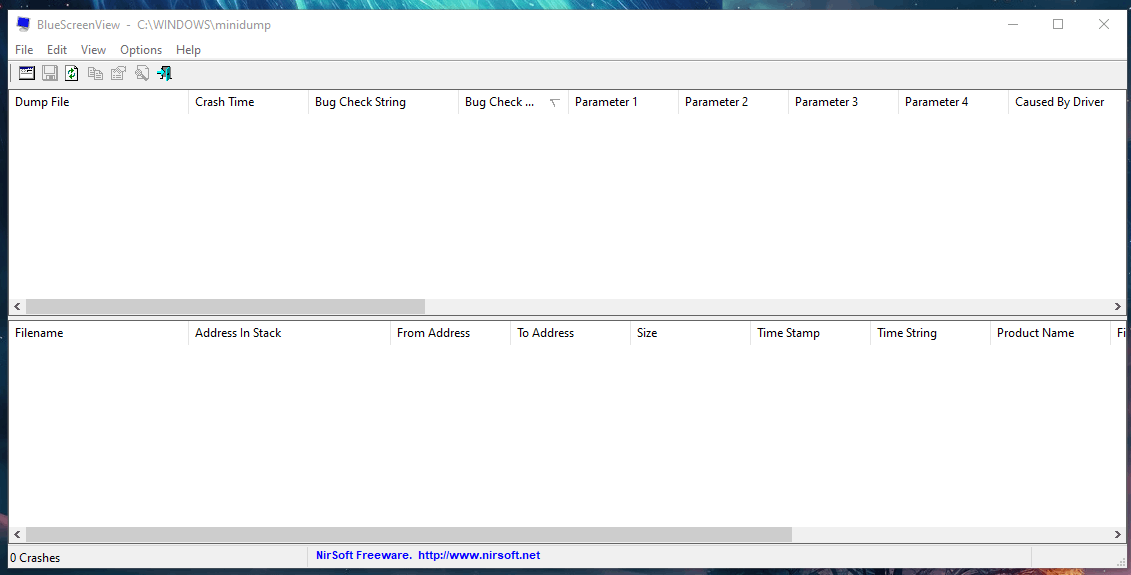Click the upper pane's right scroll arrow
This screenshot has height=575, width=1131.
click(1117, 307)
